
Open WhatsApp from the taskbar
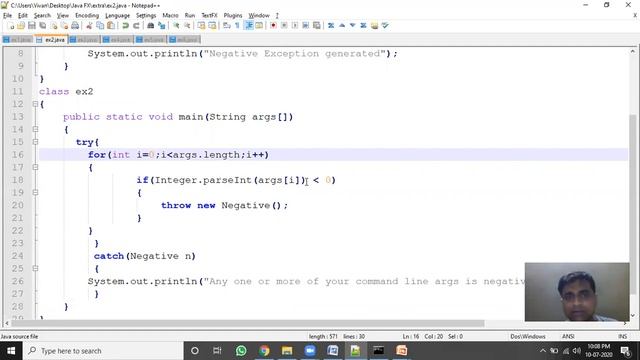pyautogui.click(x=241, y=351)
